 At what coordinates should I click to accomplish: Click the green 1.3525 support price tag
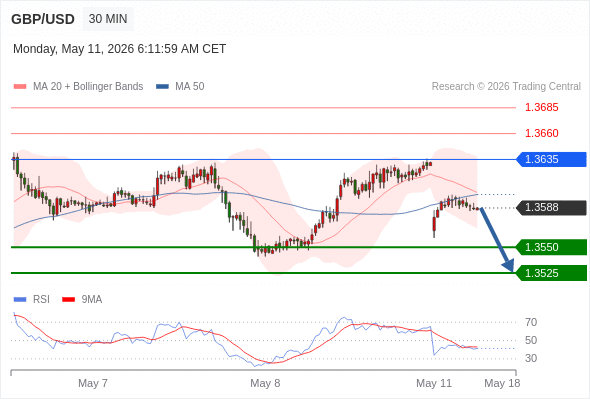tap(551, 273)
